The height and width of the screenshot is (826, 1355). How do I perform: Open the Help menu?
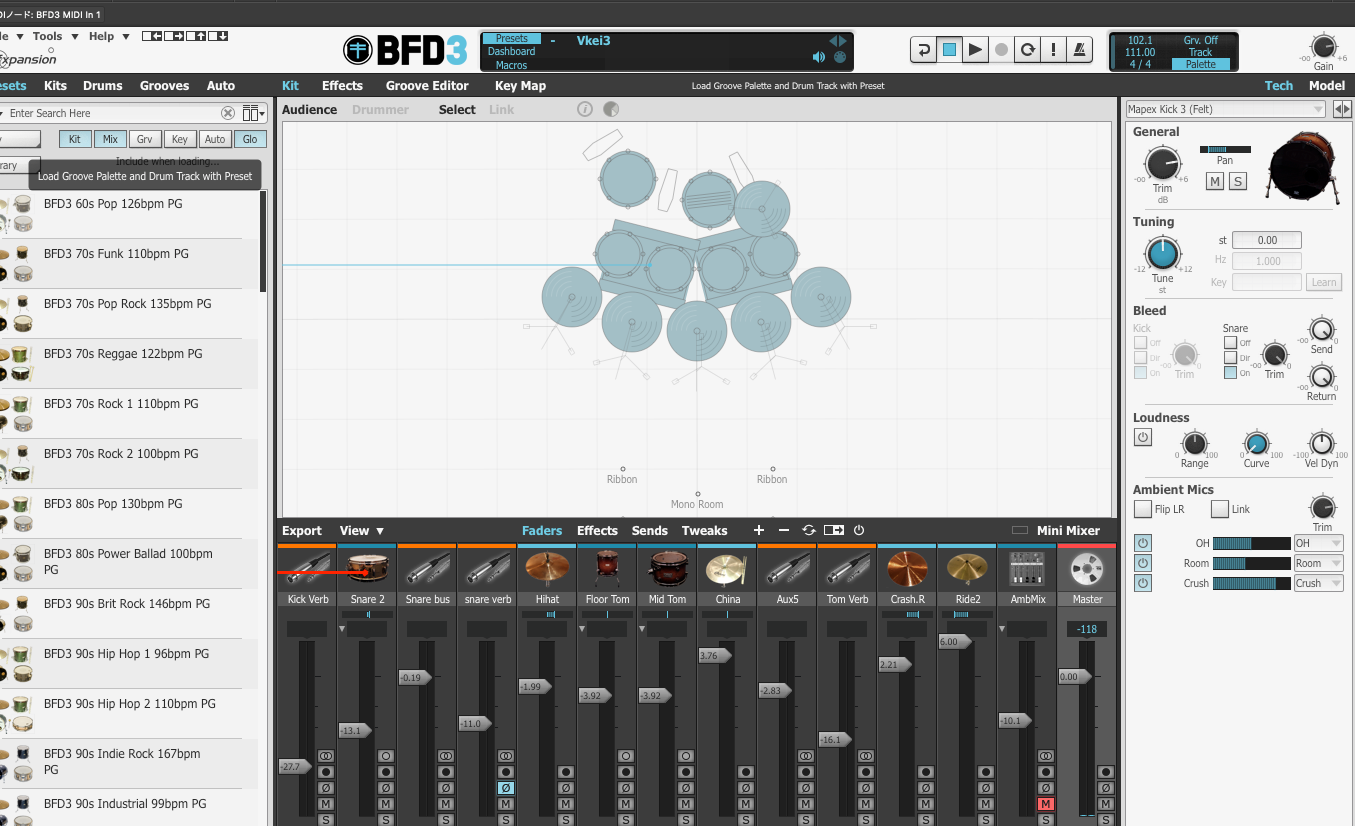point(110,36)
